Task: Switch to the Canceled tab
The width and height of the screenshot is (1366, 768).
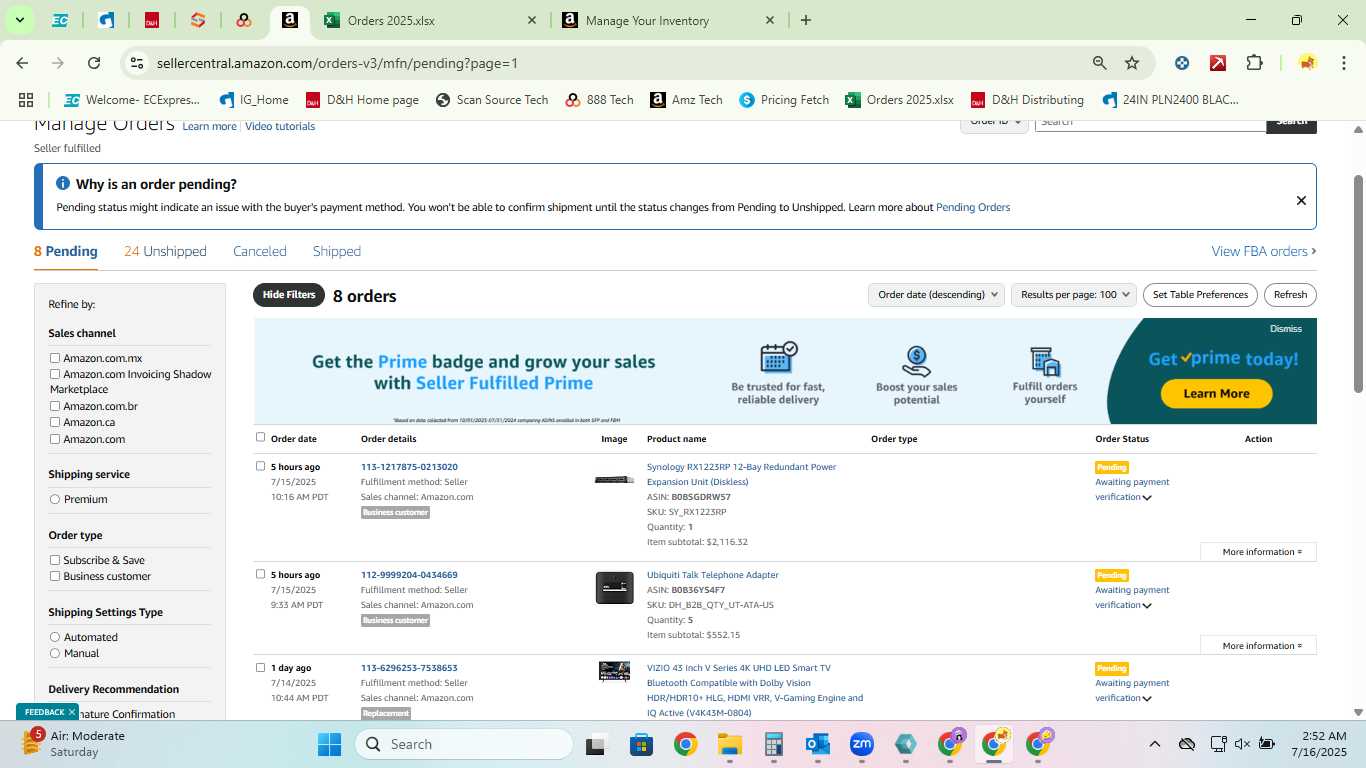Action: pyautogui.click(x=260, y=251)
